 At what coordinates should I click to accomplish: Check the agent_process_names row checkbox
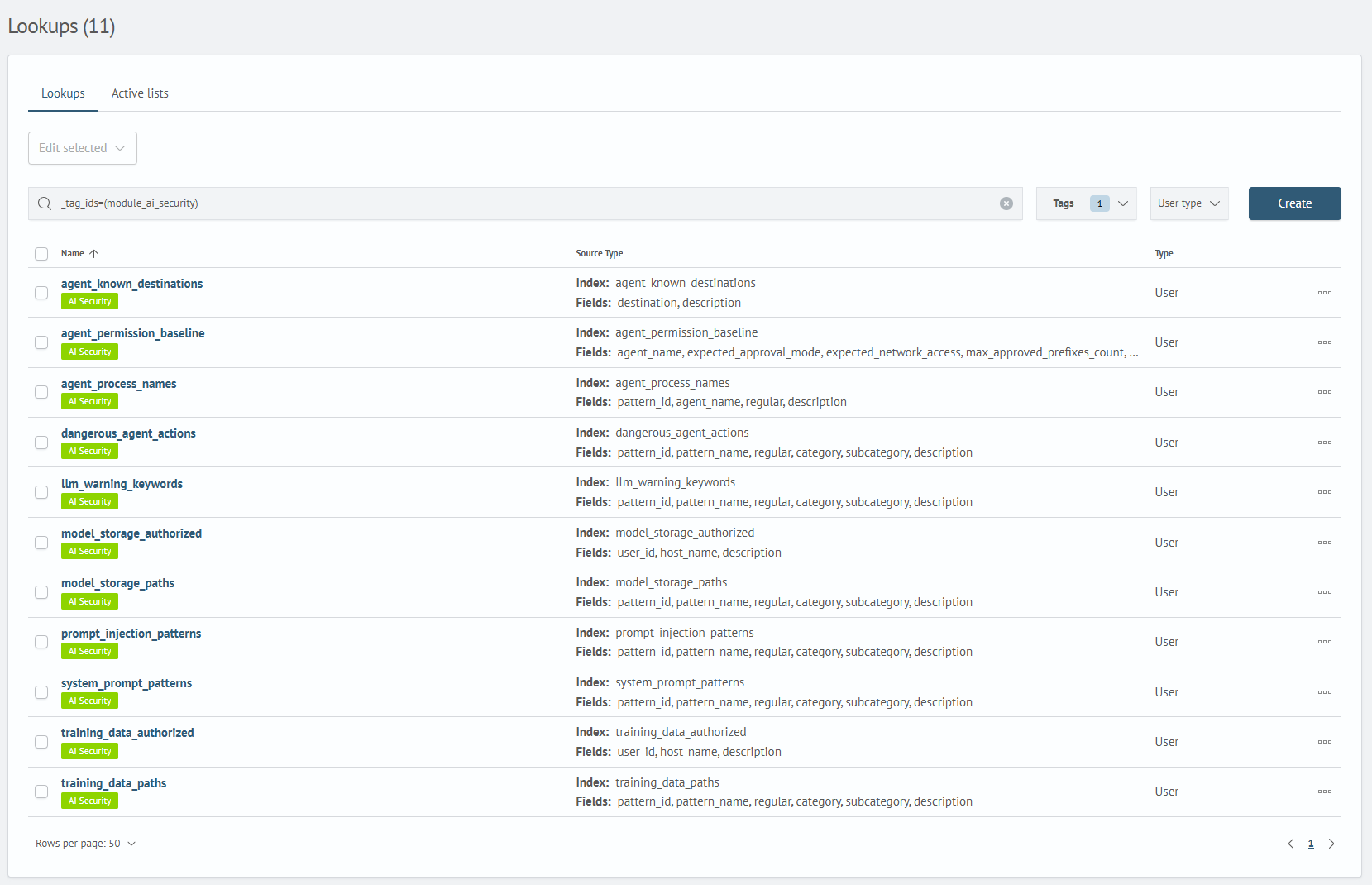[x=41, y=392]
